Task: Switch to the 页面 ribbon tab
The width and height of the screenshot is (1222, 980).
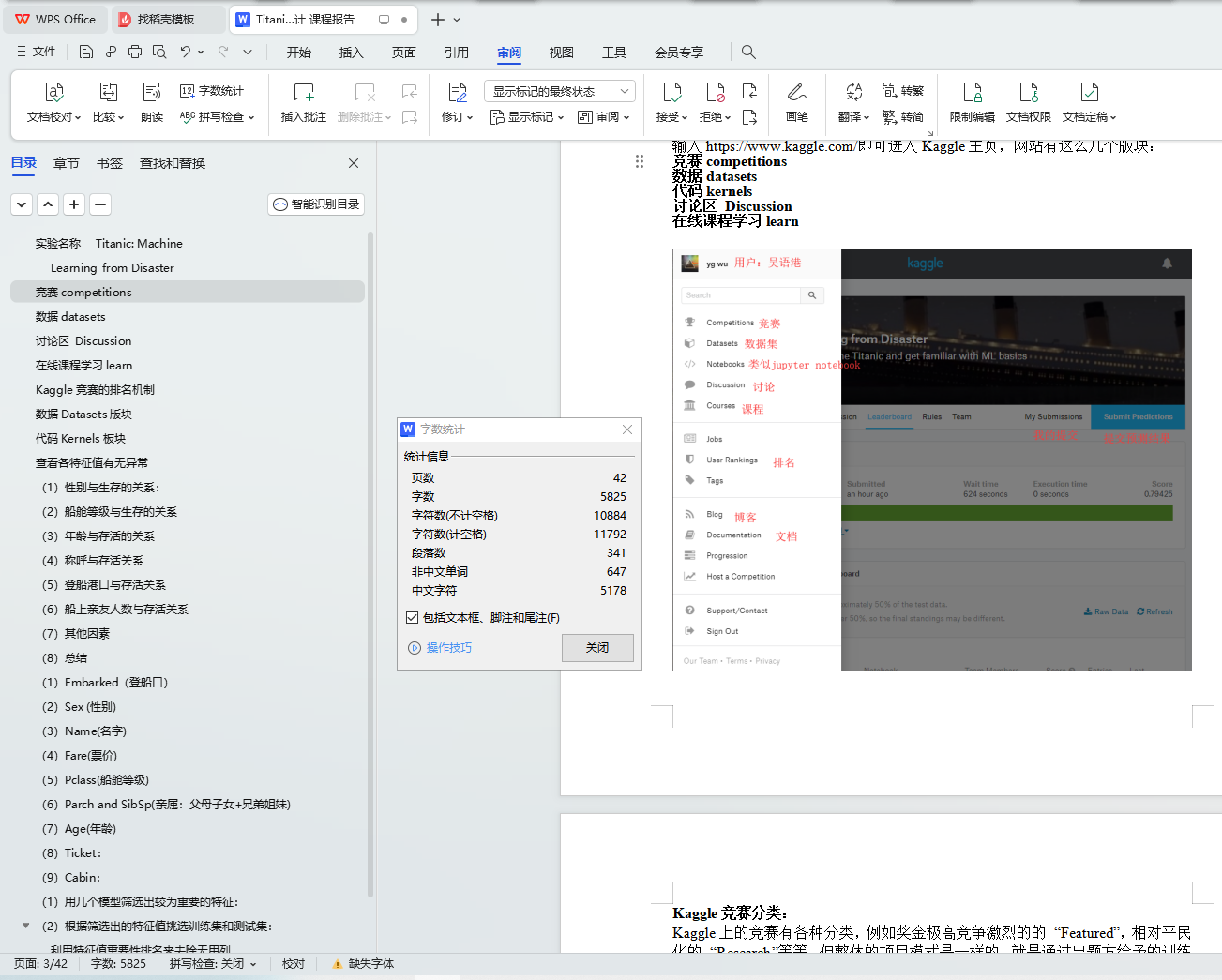Action: [404, 53]
